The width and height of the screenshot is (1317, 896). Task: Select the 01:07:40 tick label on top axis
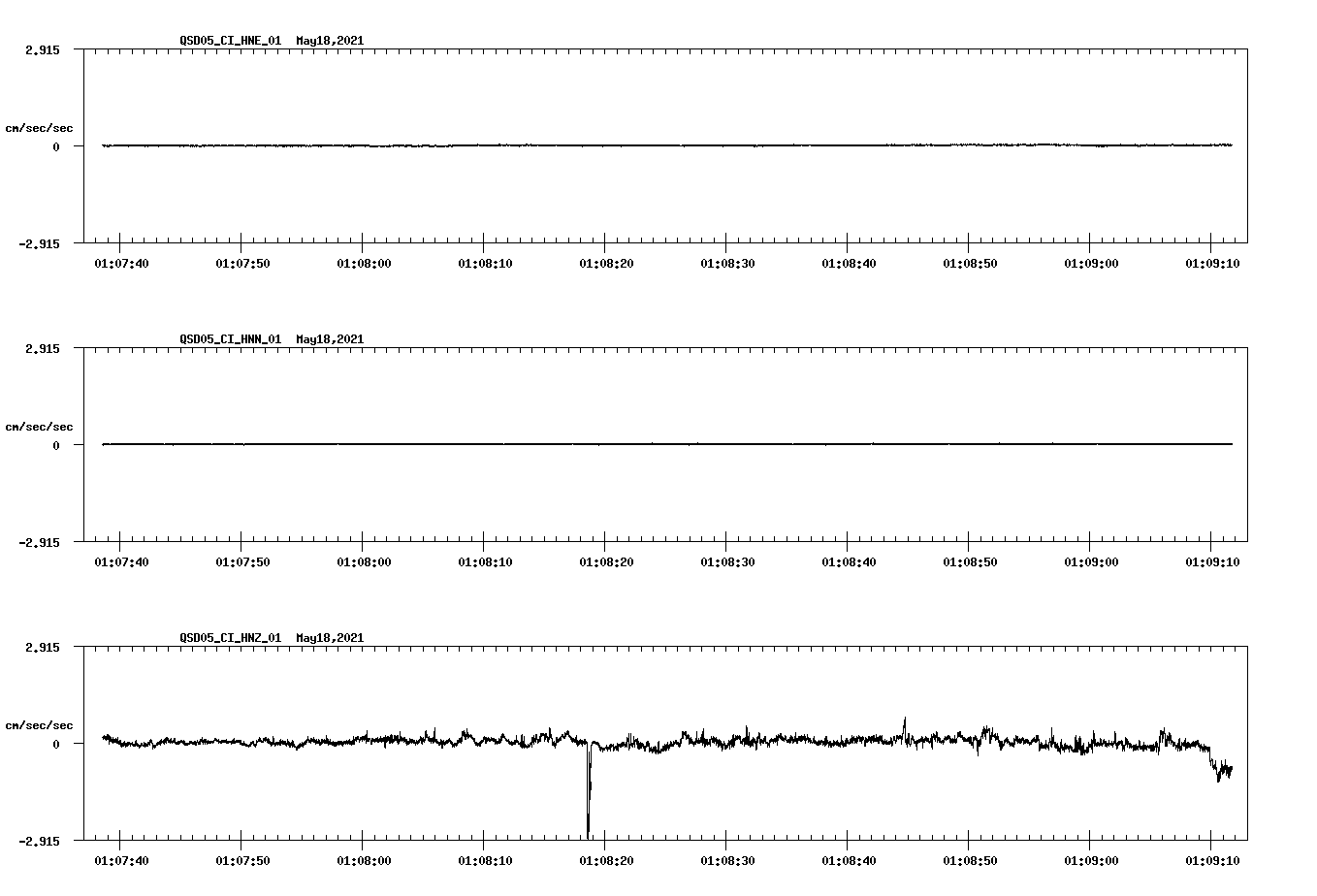point(119,261)
